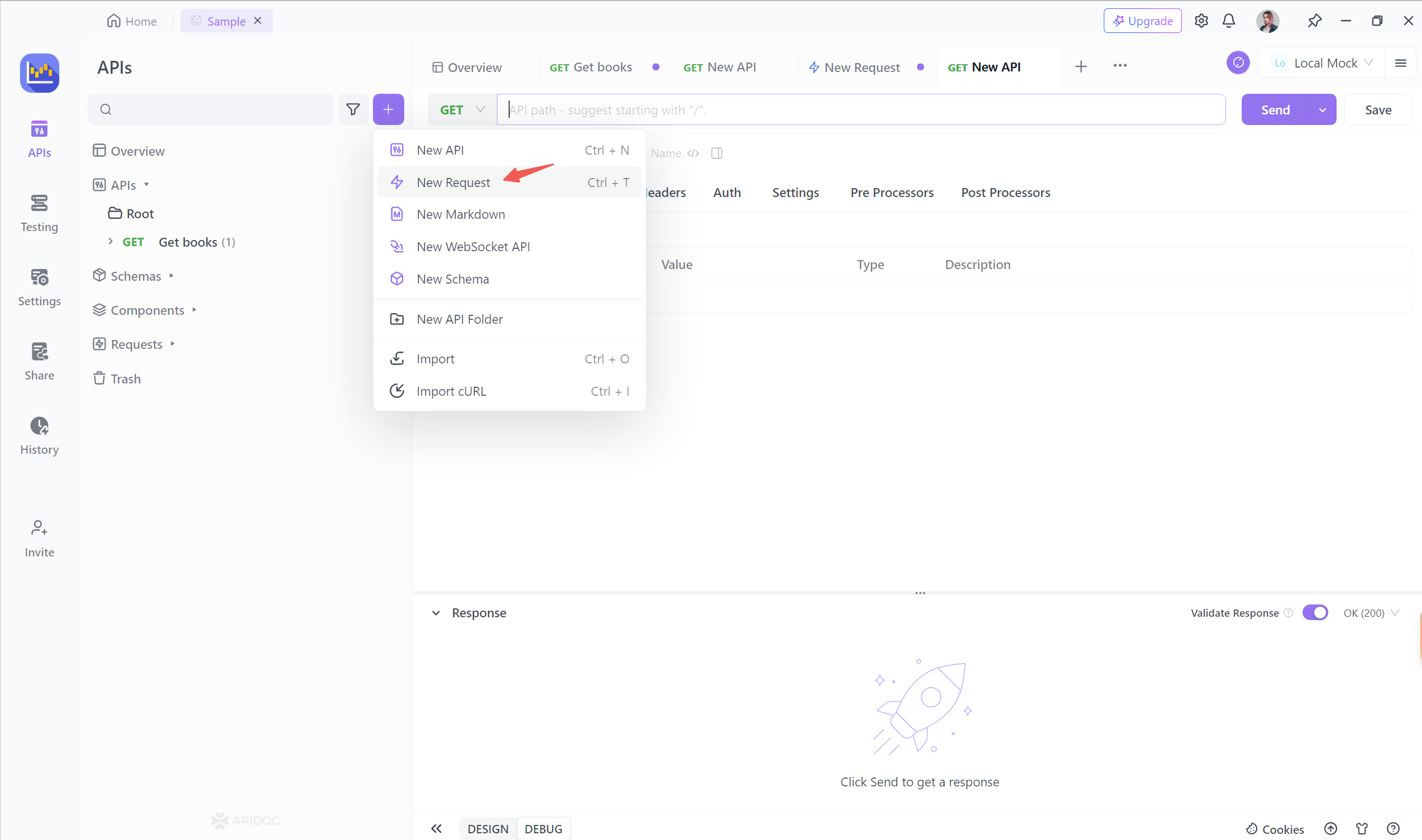Click the New Request icon in menu

click(398, 181)
